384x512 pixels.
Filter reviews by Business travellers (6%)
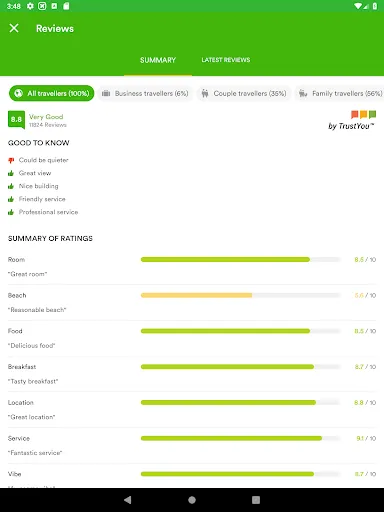click(145, 93)
